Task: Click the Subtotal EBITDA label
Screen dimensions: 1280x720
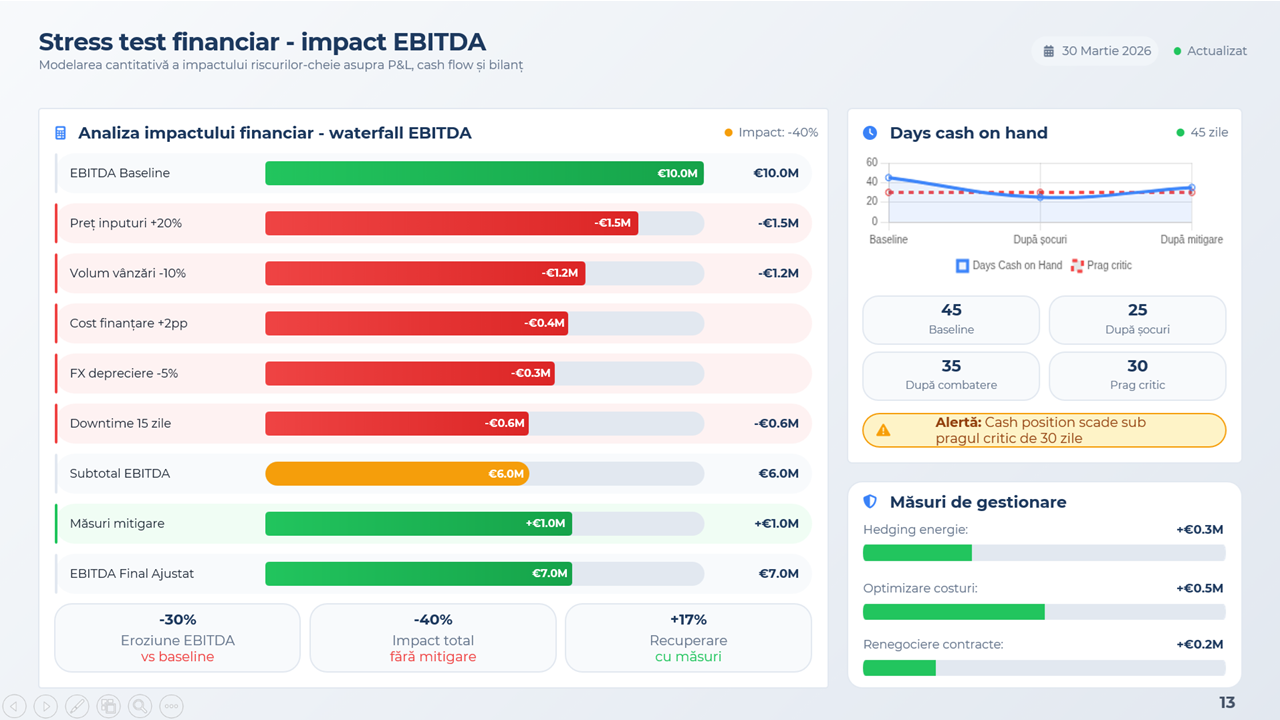Action: coord(120,473)
